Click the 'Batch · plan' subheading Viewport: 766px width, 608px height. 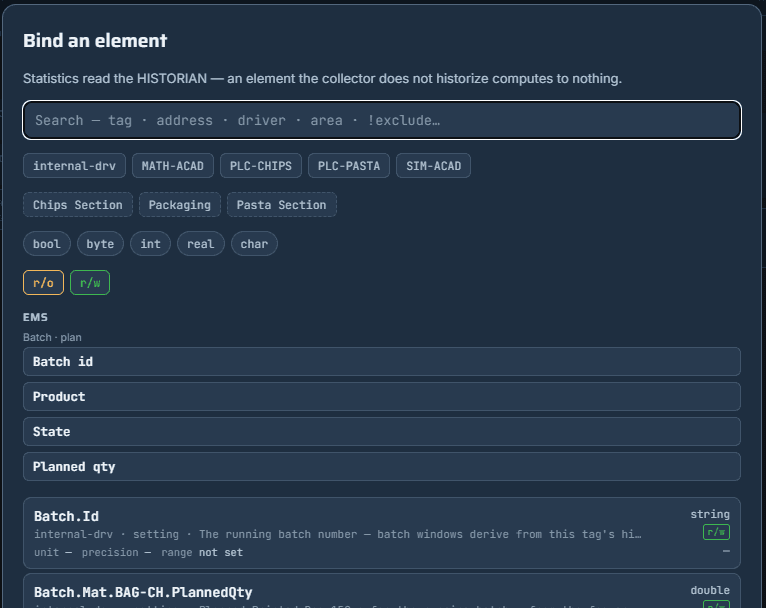tap(52, 337)
